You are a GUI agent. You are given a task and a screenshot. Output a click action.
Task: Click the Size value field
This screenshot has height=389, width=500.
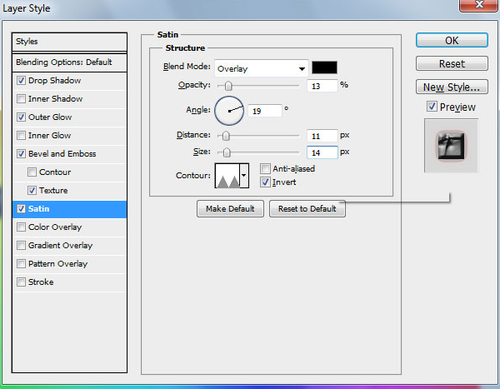click(322, 153)
